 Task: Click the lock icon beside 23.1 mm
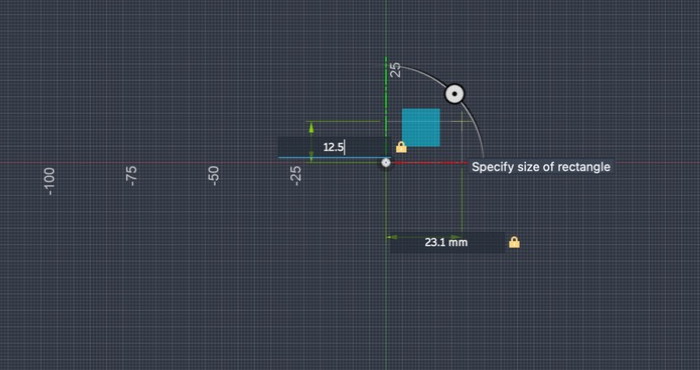point(514,242)
